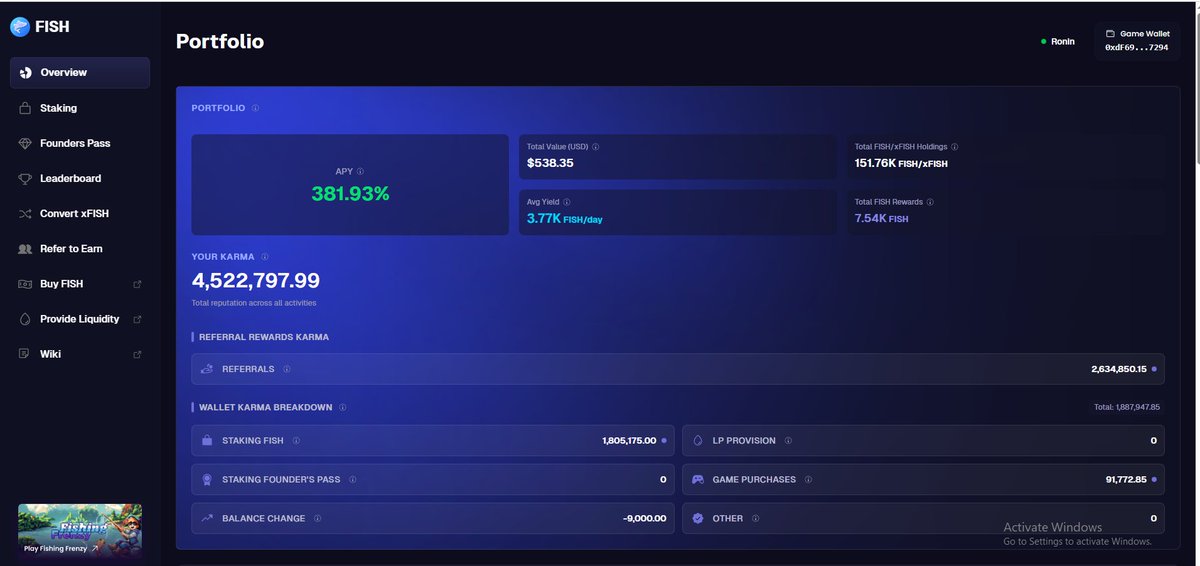
Task: Click the Game Purchases controller icon
Action: [697, 480]
